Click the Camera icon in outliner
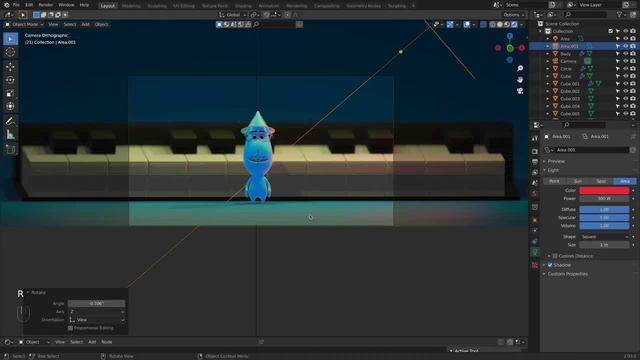The height and width of the screenshot is (360, 640). point(556,61)
